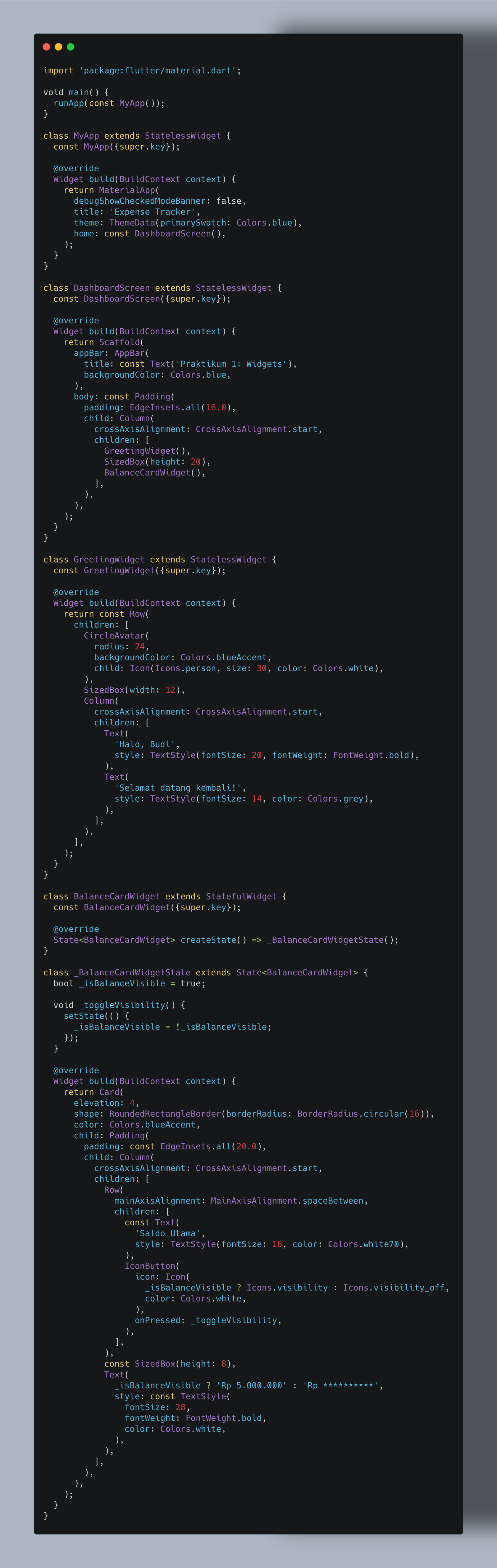Select the class MyApp declaration line
497x1568 pixels.
(x=137, y=136)
